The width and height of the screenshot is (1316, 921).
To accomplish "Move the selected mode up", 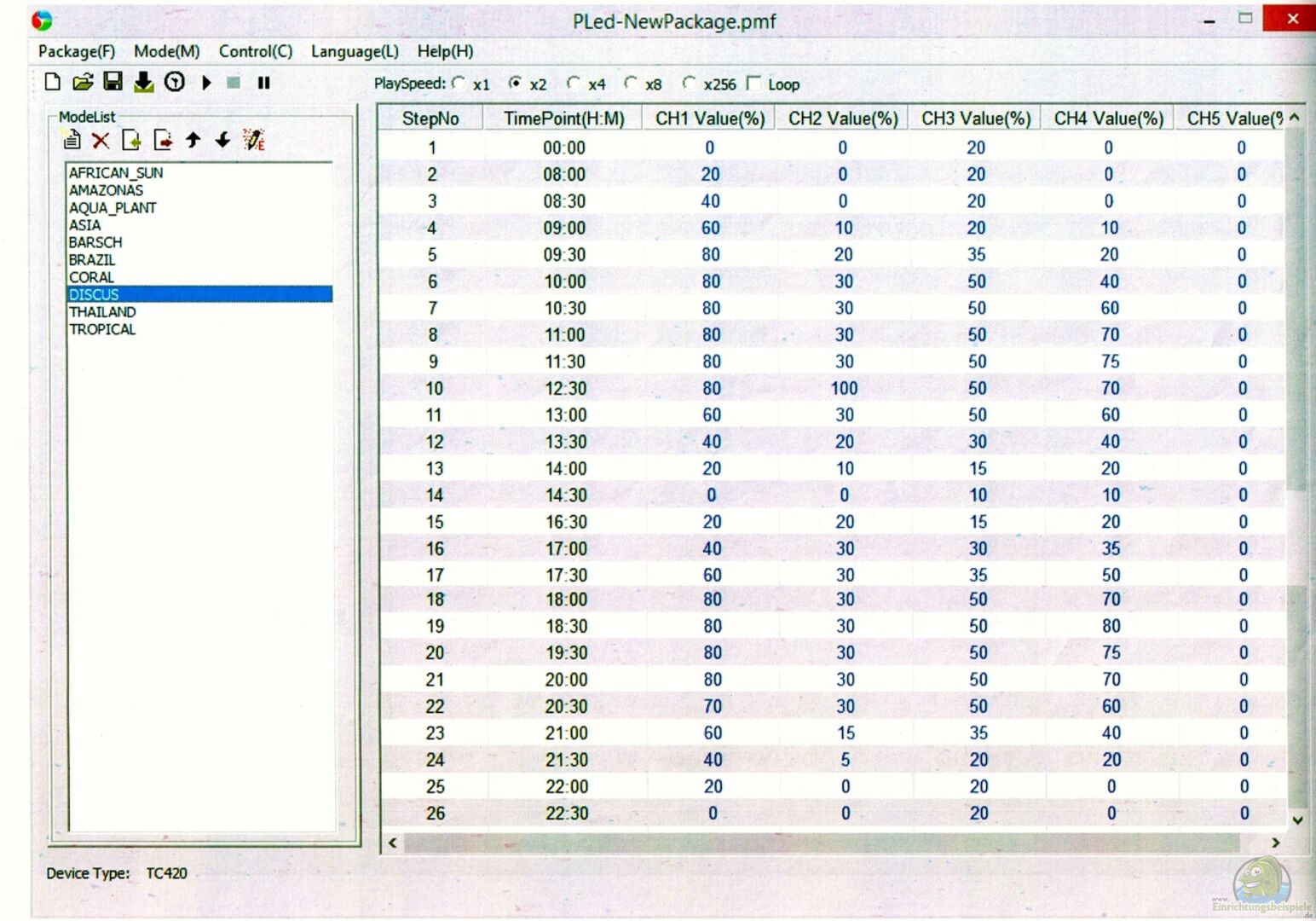I will click(193, 141).
